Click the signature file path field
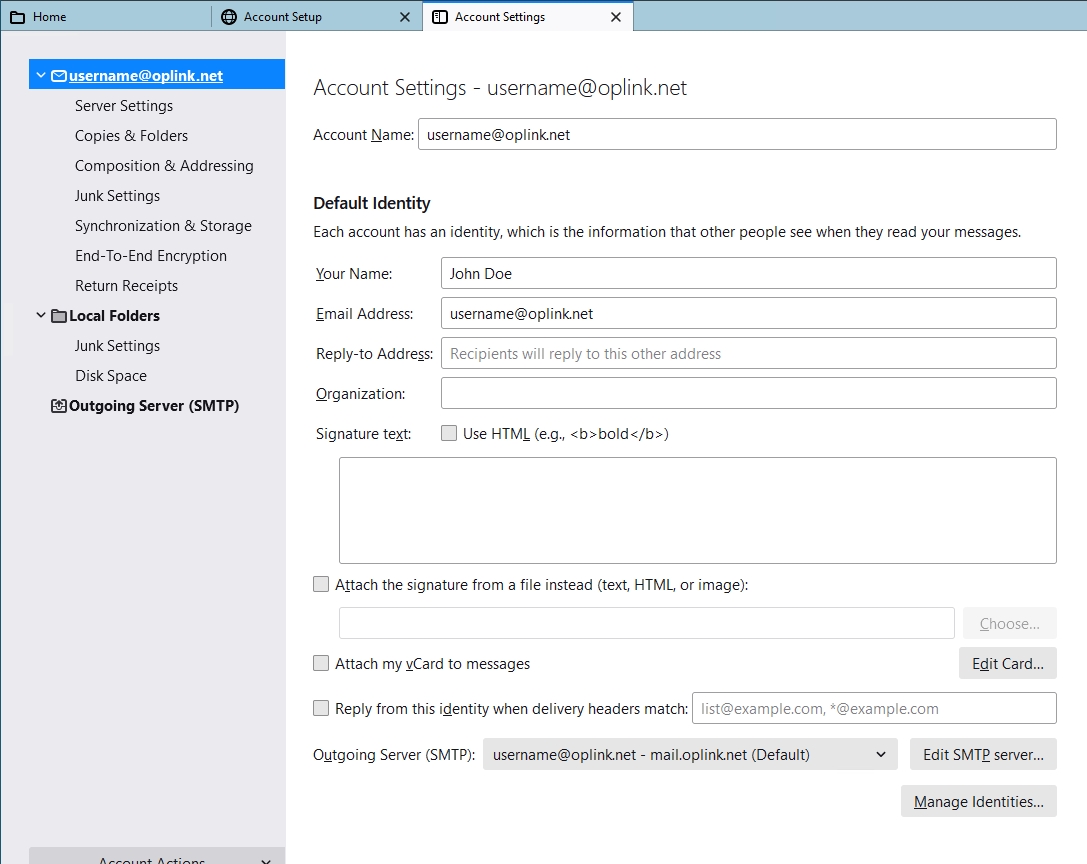 point(646,623)
